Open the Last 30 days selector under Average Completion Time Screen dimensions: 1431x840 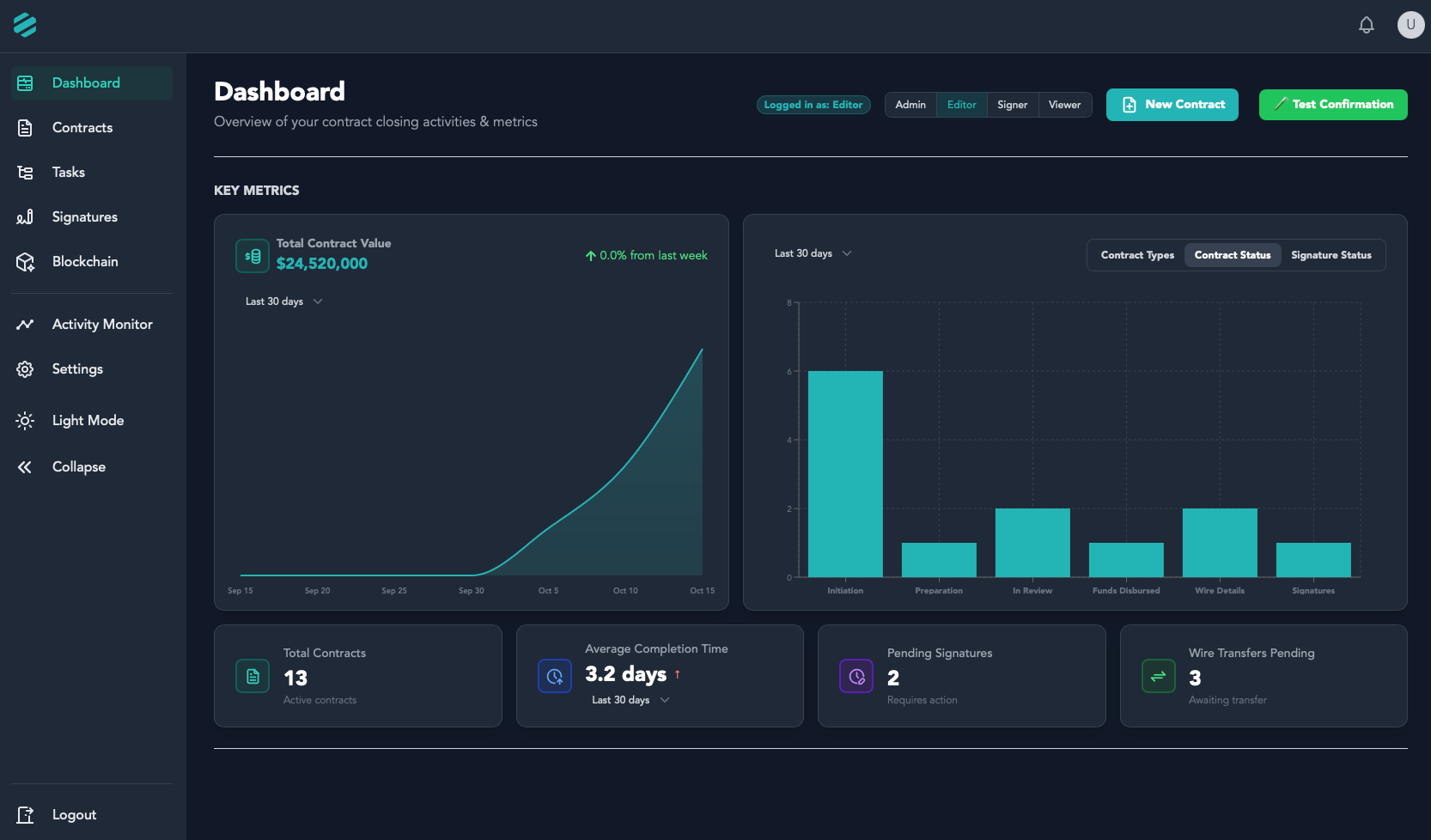[630, 699]
